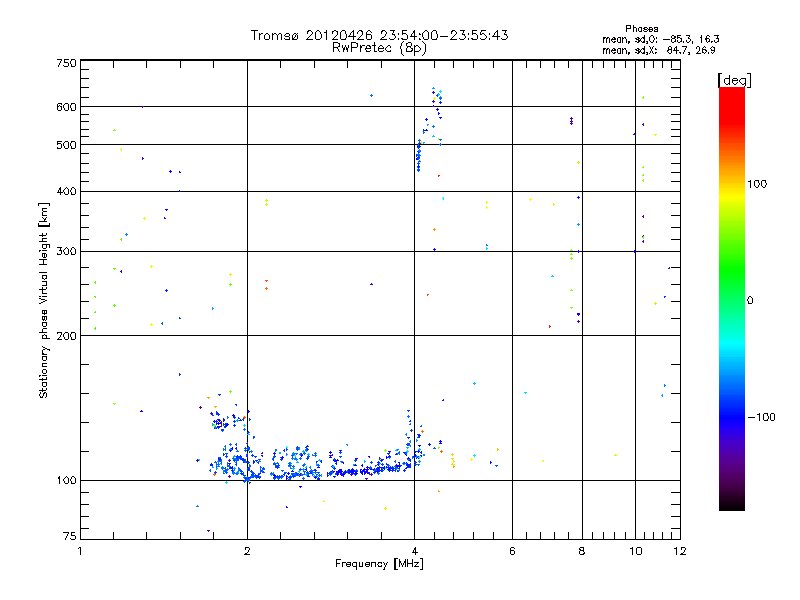Click the "Phases" header text
This screenshot has width=800, height=600.
pos(641,29)
